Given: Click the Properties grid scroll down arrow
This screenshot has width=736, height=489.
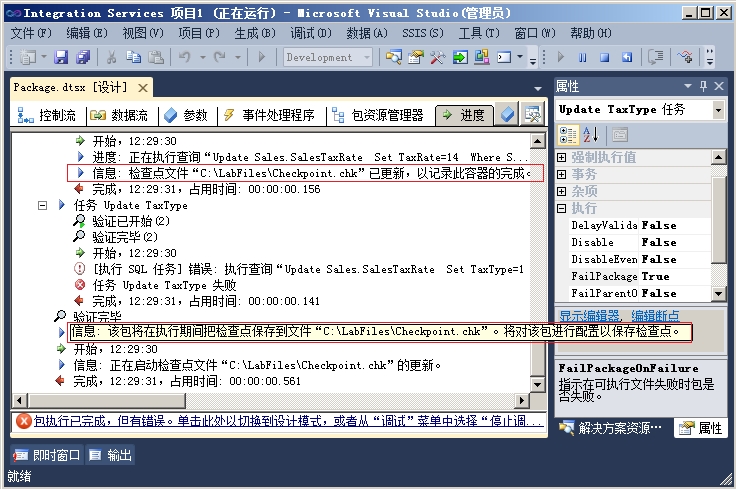Looking at the screenshot, I should click(x=718, y=294).
